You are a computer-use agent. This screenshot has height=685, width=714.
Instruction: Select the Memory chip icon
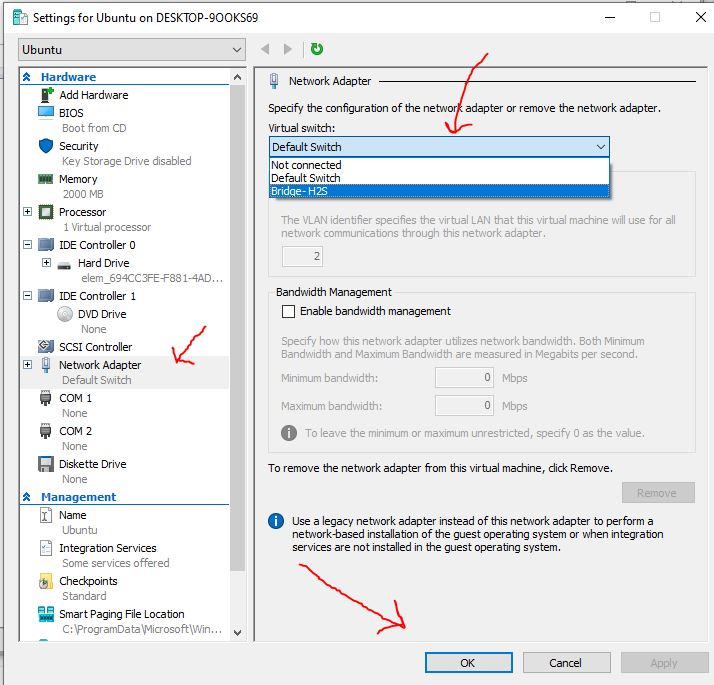coord(46,179)
